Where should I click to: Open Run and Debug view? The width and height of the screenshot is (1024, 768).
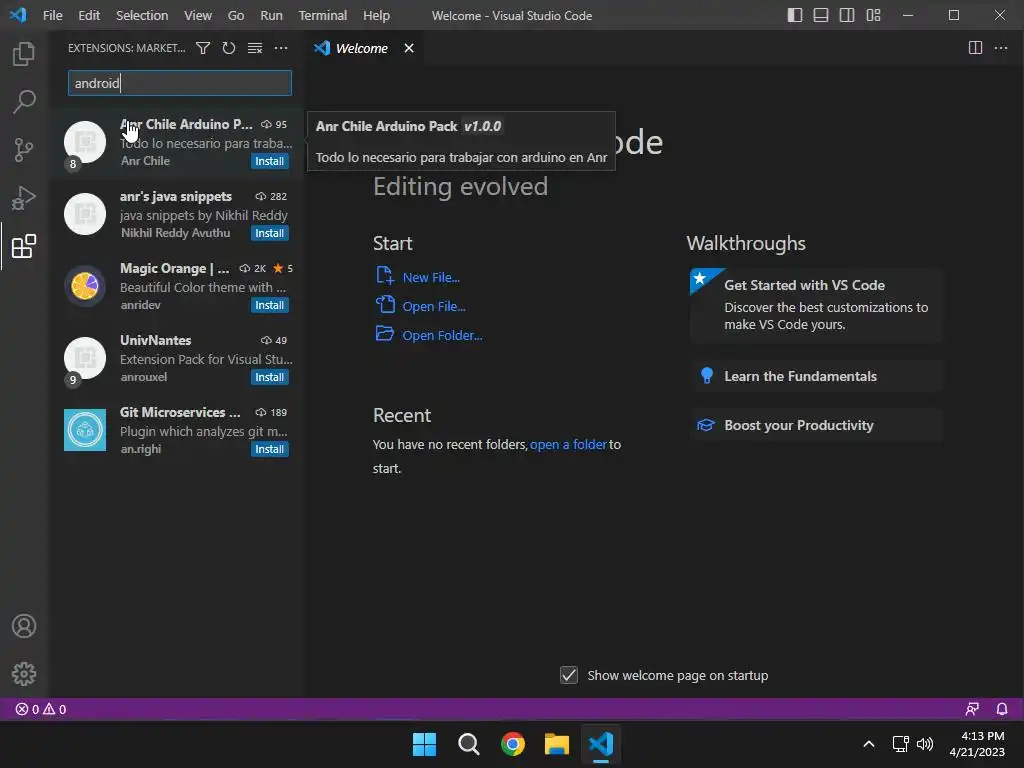(x=24, y=198)
